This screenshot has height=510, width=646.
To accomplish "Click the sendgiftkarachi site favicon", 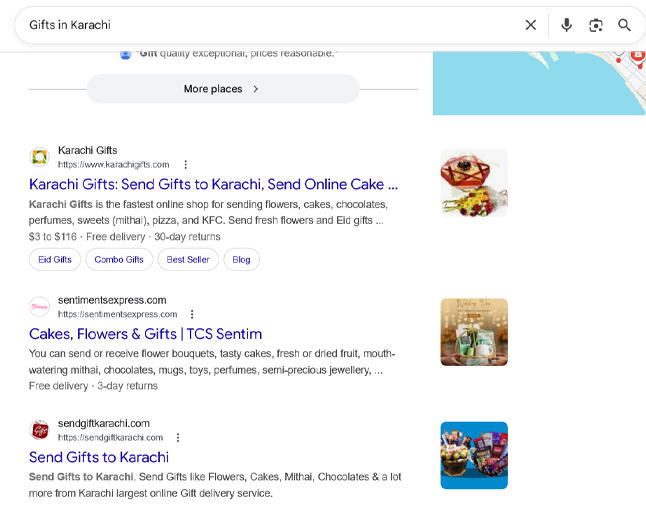I will pyautogui.click(x=39, y=430).
